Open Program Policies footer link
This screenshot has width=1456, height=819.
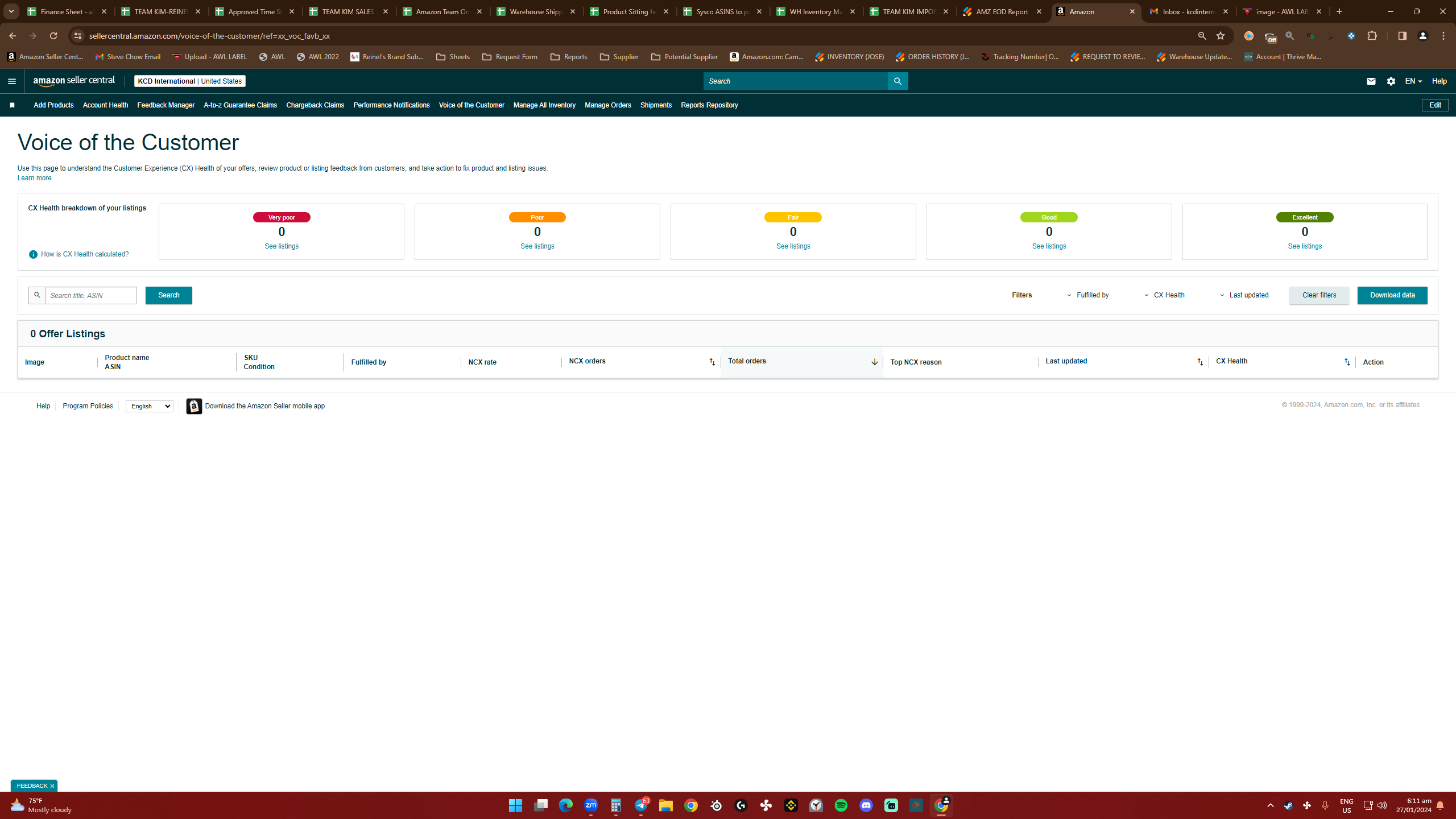88,406
